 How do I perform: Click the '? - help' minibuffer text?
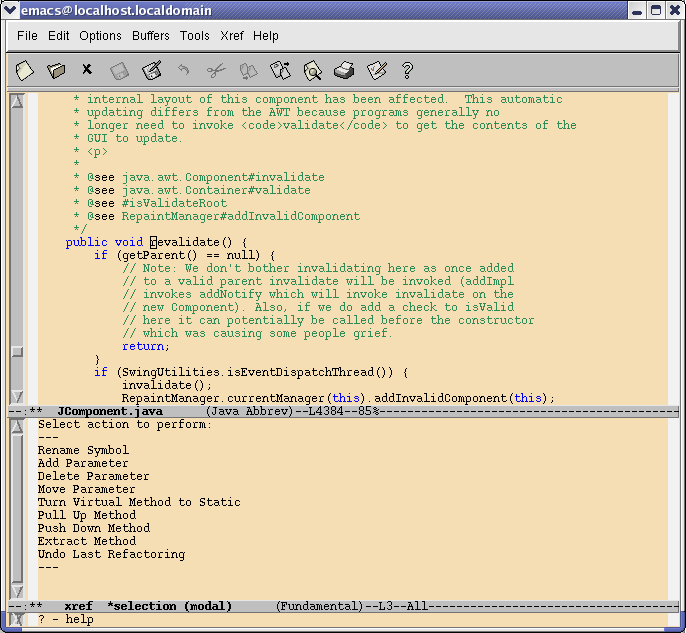click(66, 619)
